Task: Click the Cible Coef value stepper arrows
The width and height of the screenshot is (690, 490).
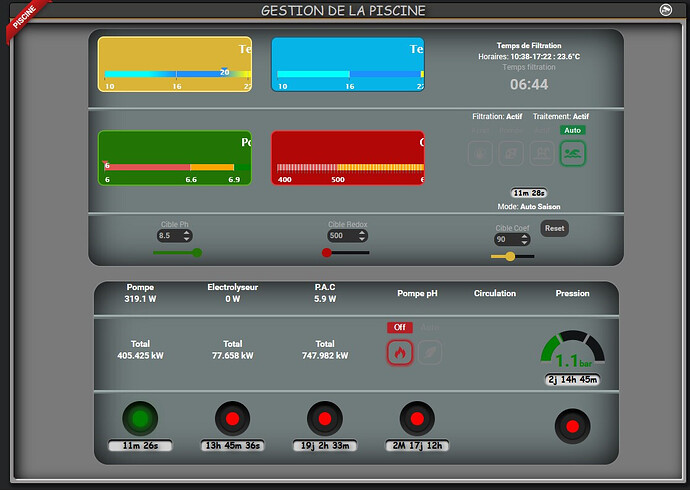Action: pyautogui.click(x=528, y=240)
